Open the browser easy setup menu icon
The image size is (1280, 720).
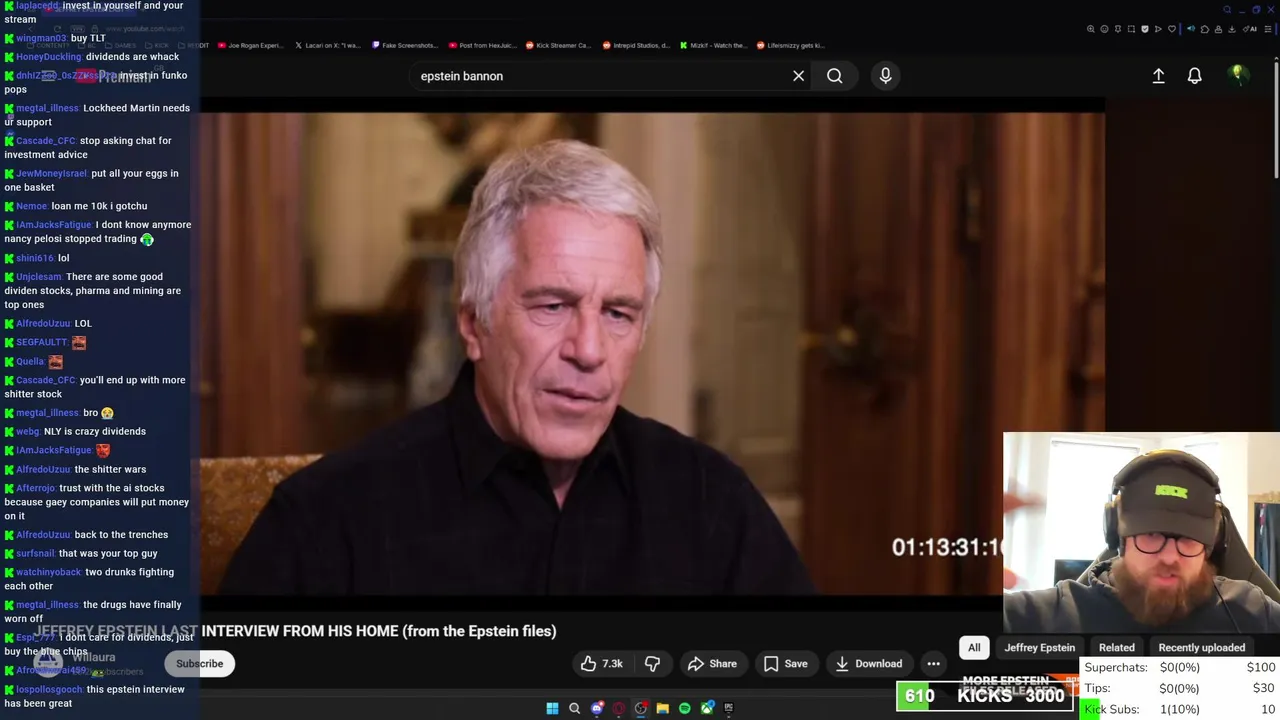[x=1268, y=29]
